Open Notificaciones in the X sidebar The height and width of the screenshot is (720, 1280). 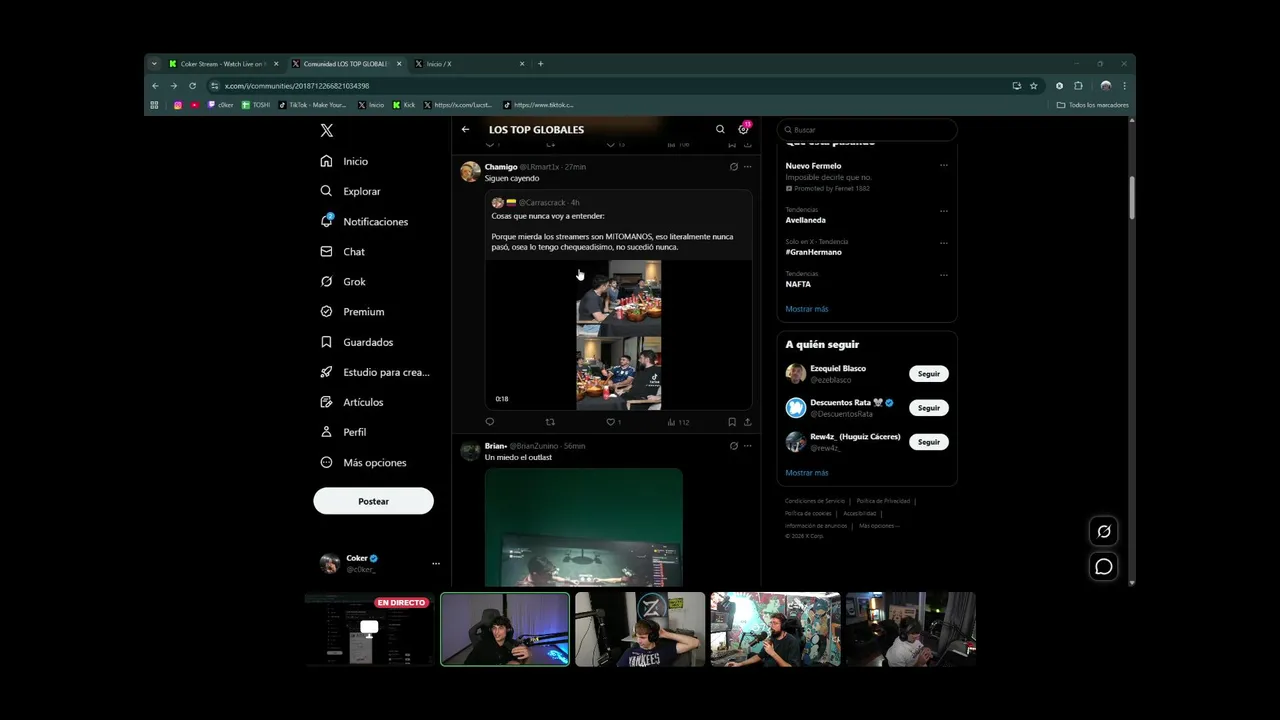pyautogui.click(x=364, y=221)
